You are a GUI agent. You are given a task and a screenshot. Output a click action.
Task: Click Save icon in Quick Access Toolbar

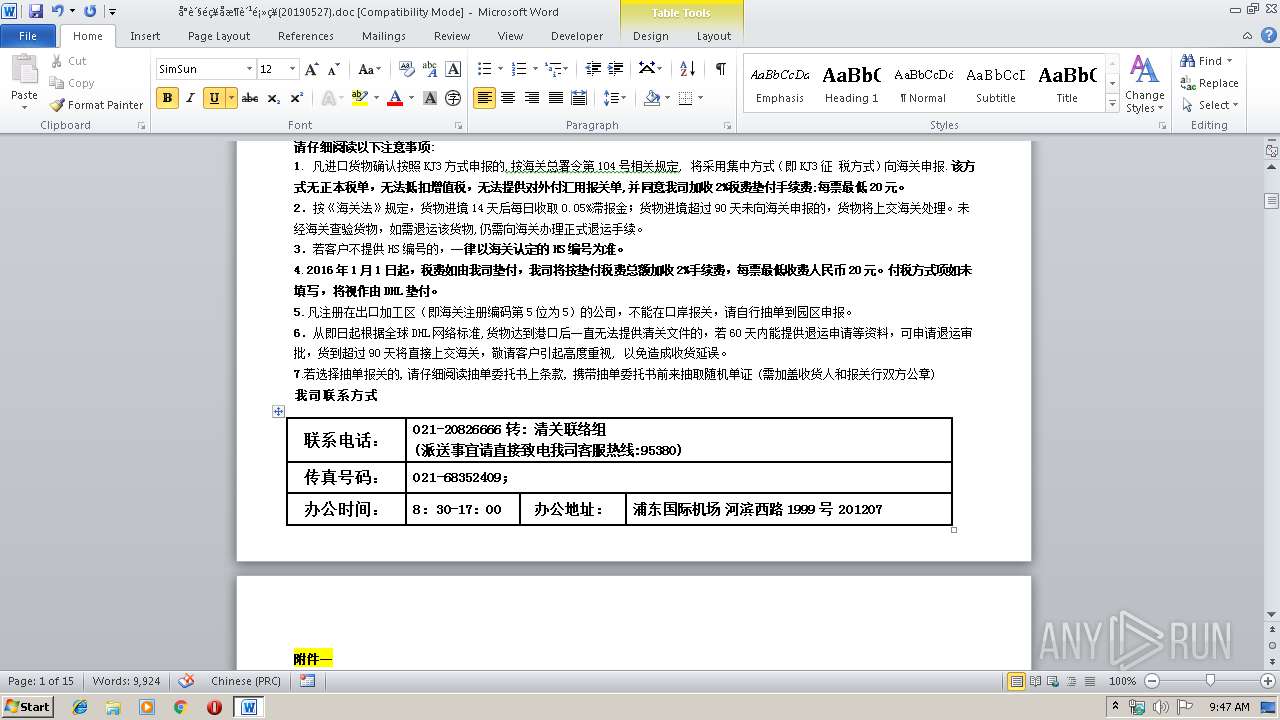36,11
